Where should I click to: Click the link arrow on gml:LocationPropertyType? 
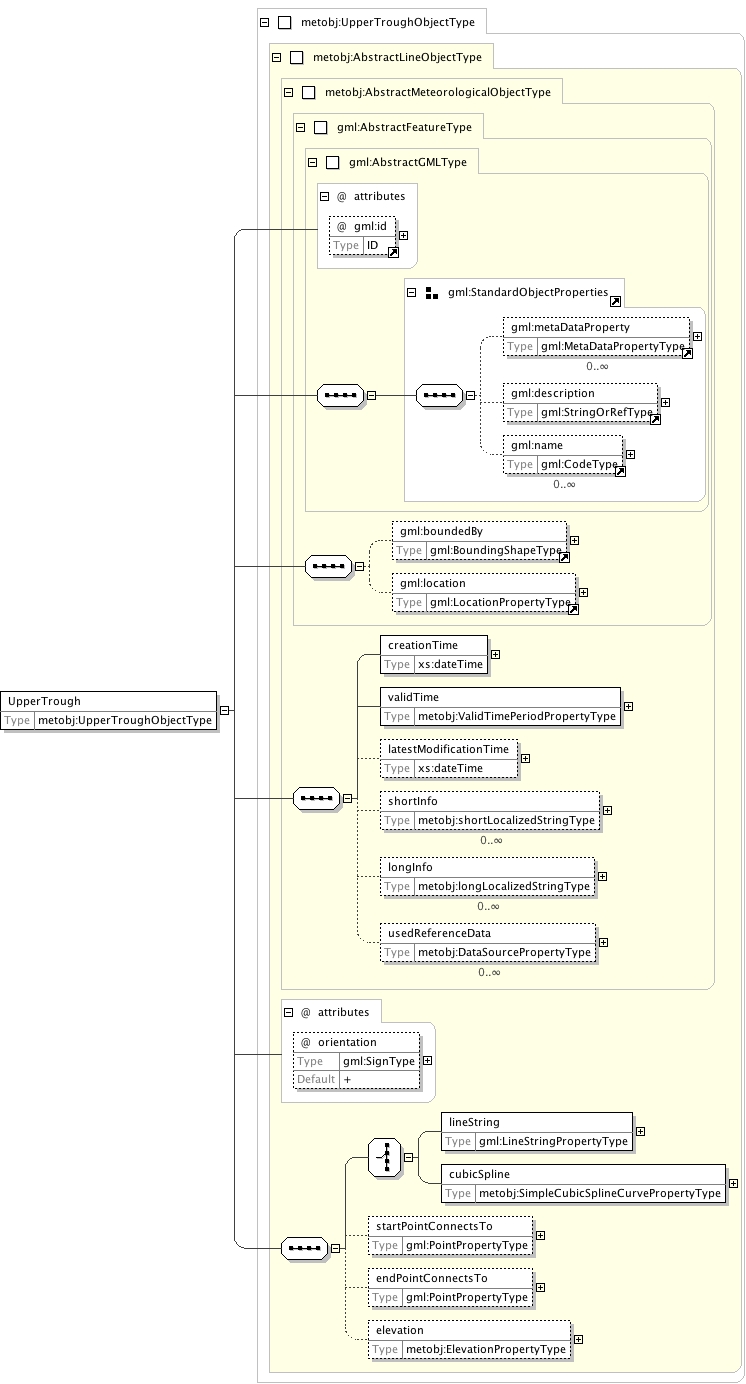(x=573, y=609)
